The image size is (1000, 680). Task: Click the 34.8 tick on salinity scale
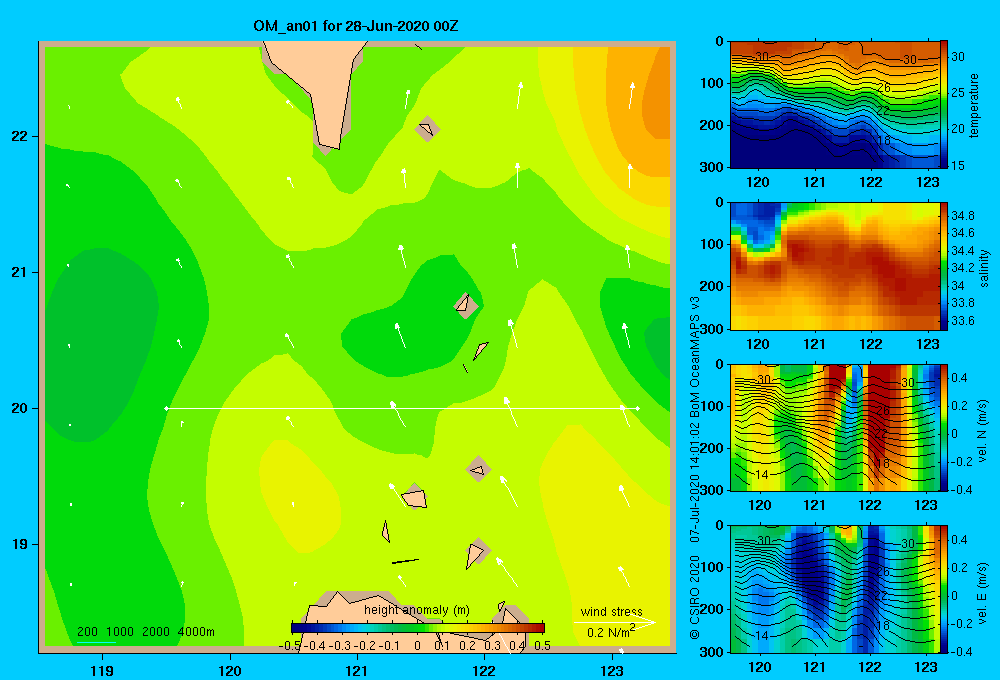(962, 216)
